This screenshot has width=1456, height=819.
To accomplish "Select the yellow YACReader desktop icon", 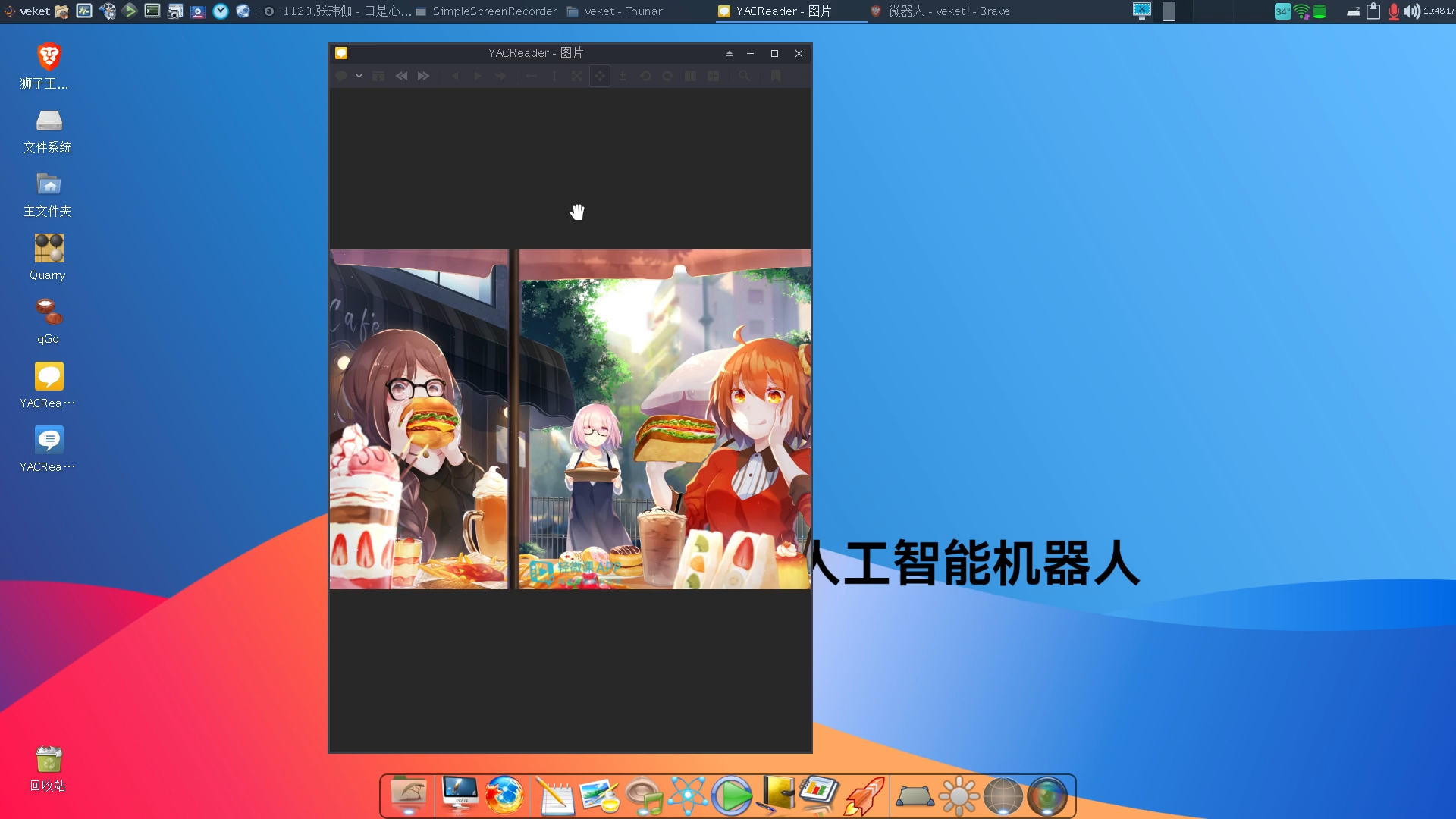I will tap(49, 386).
